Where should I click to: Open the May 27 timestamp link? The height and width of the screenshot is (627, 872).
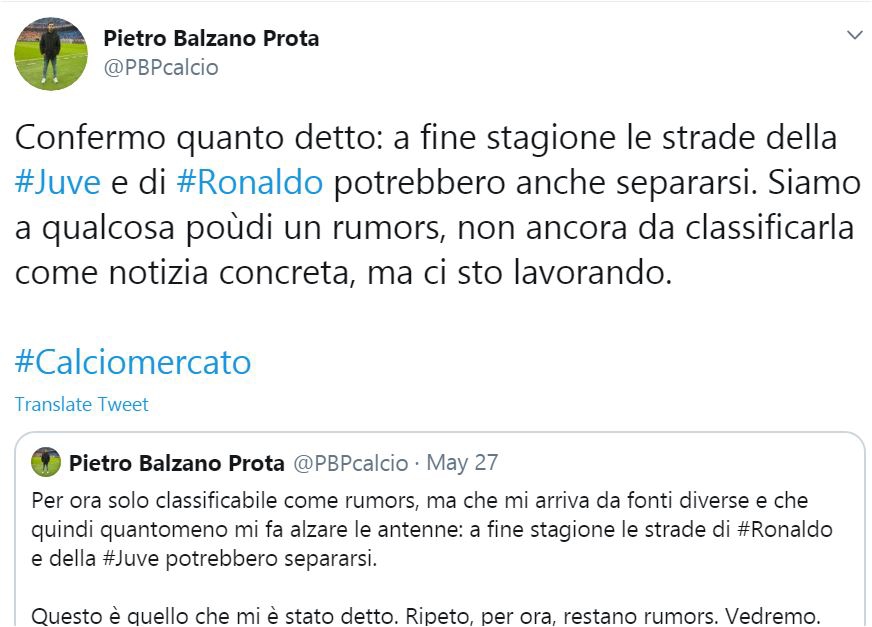(462, 463)
